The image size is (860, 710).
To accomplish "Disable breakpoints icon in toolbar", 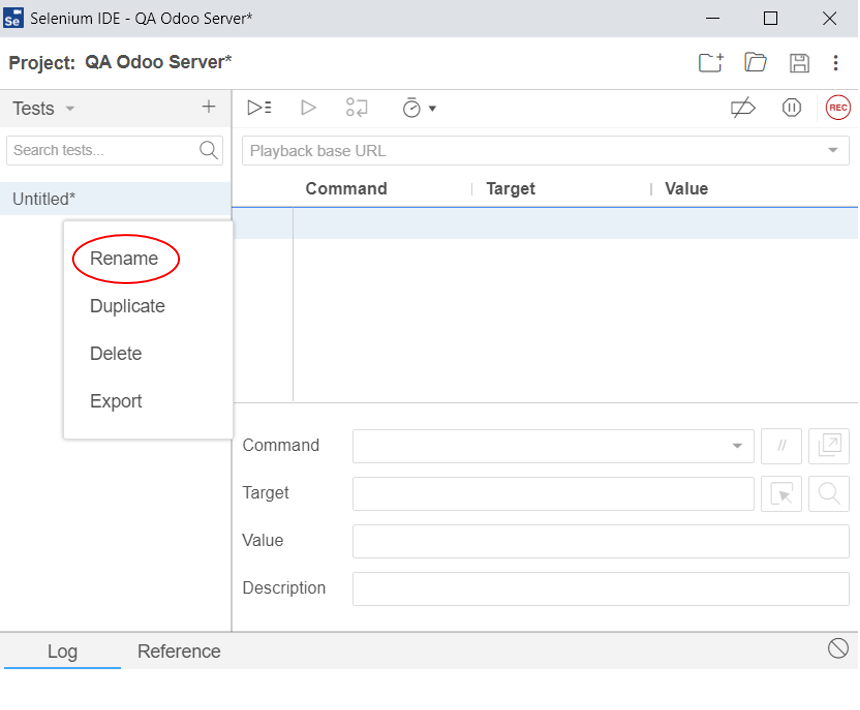I will tap(743, 107).
